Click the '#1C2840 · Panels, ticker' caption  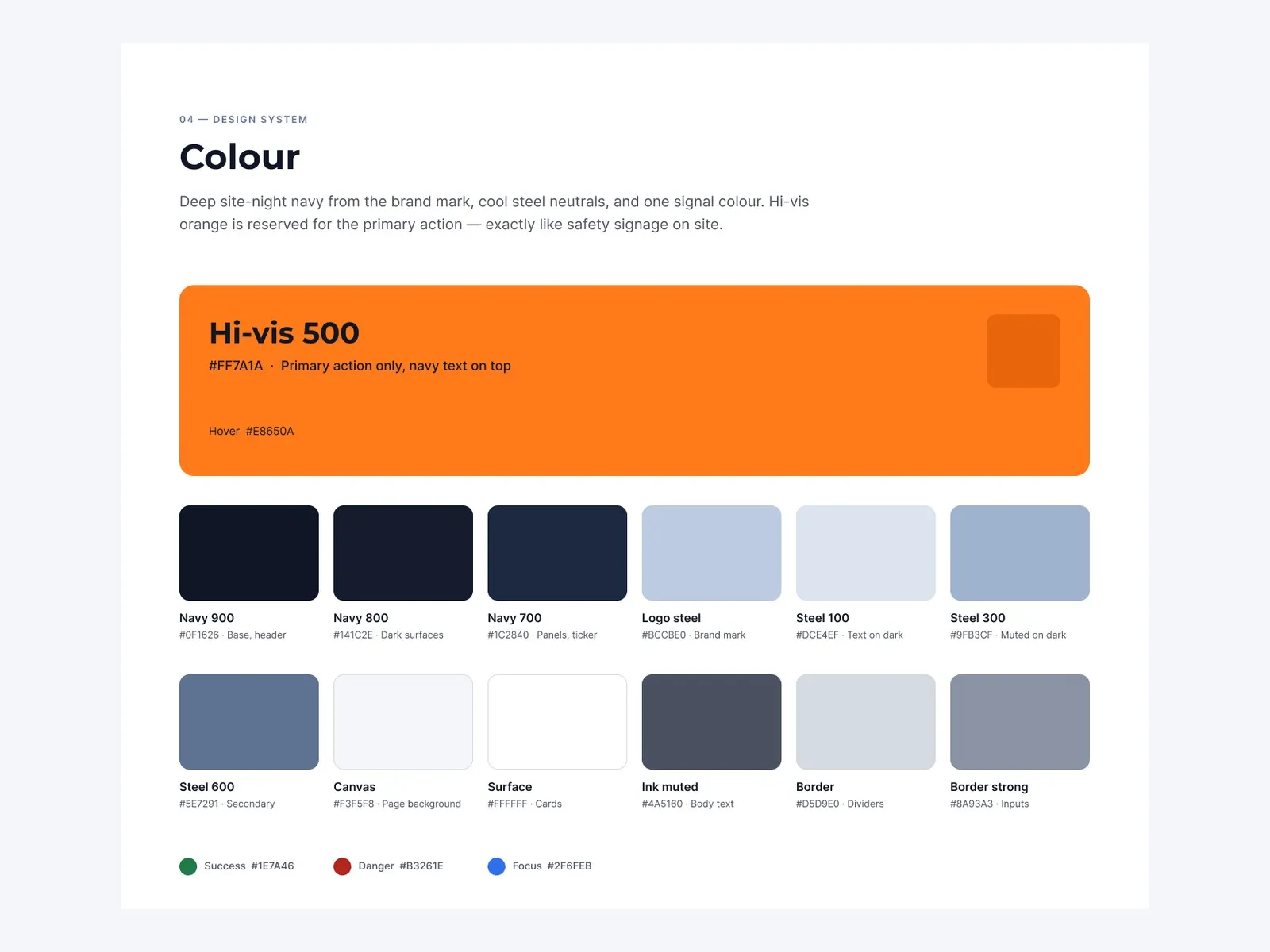[x=542, y=635]
